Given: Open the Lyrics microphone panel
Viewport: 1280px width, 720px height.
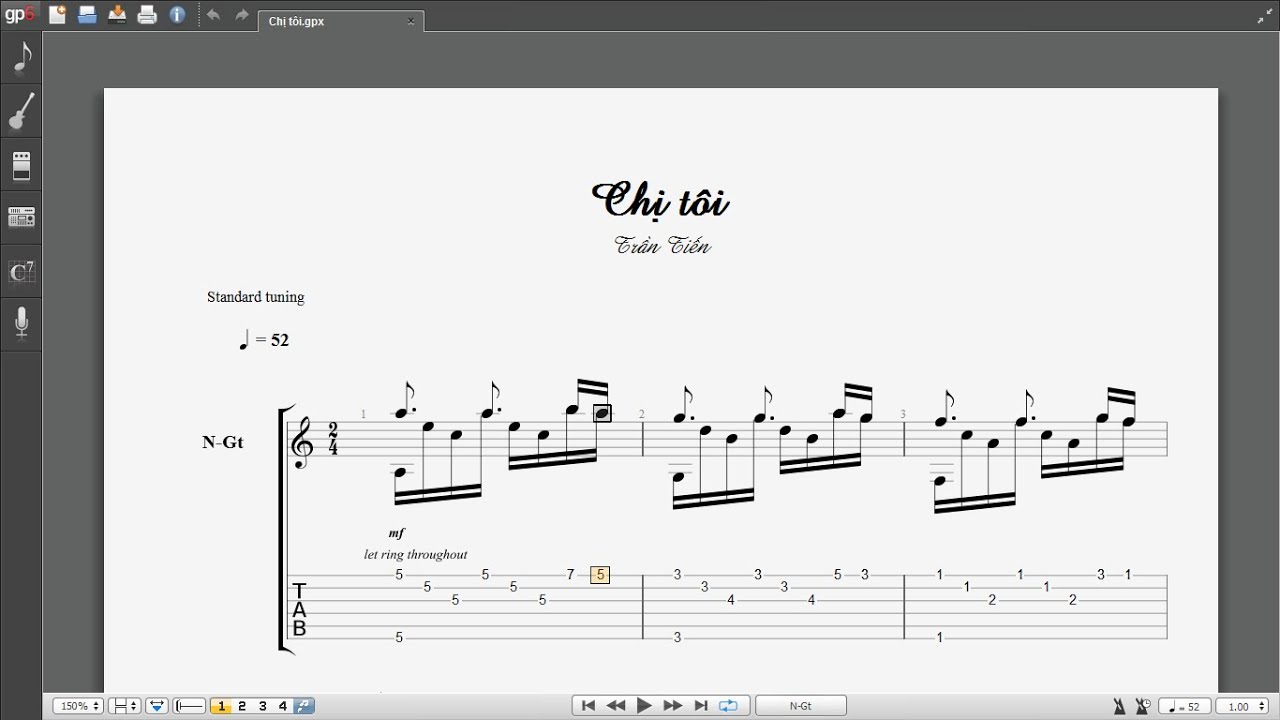Looking at the screenshot, I should 21,323.
